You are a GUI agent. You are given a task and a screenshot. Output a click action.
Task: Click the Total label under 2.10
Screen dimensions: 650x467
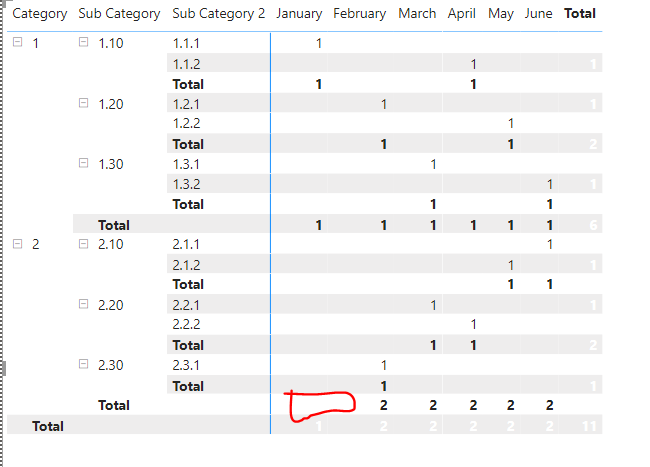point(188,284)
